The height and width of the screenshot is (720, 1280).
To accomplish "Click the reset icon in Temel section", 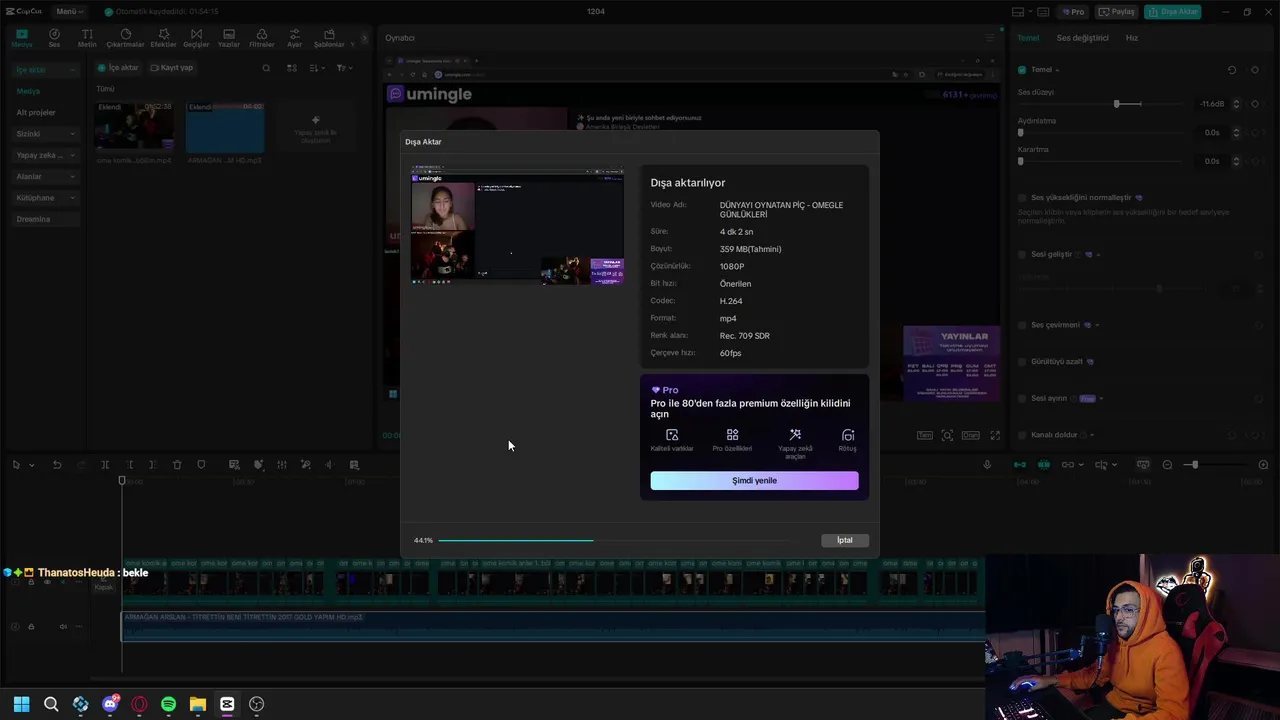I will coord(1232,70).
